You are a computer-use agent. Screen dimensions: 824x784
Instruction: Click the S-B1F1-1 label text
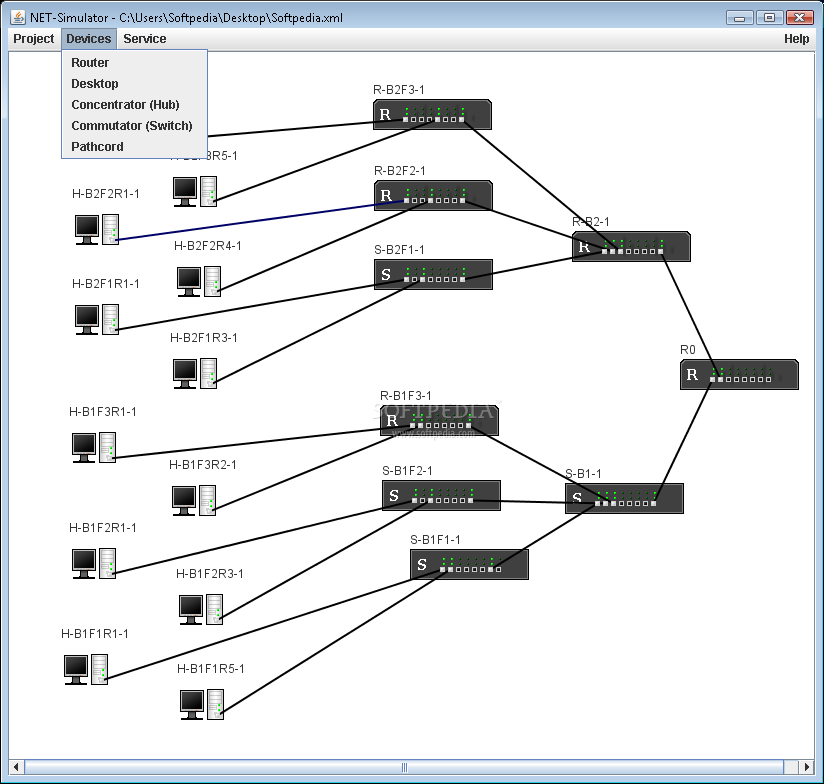(435, 540)
